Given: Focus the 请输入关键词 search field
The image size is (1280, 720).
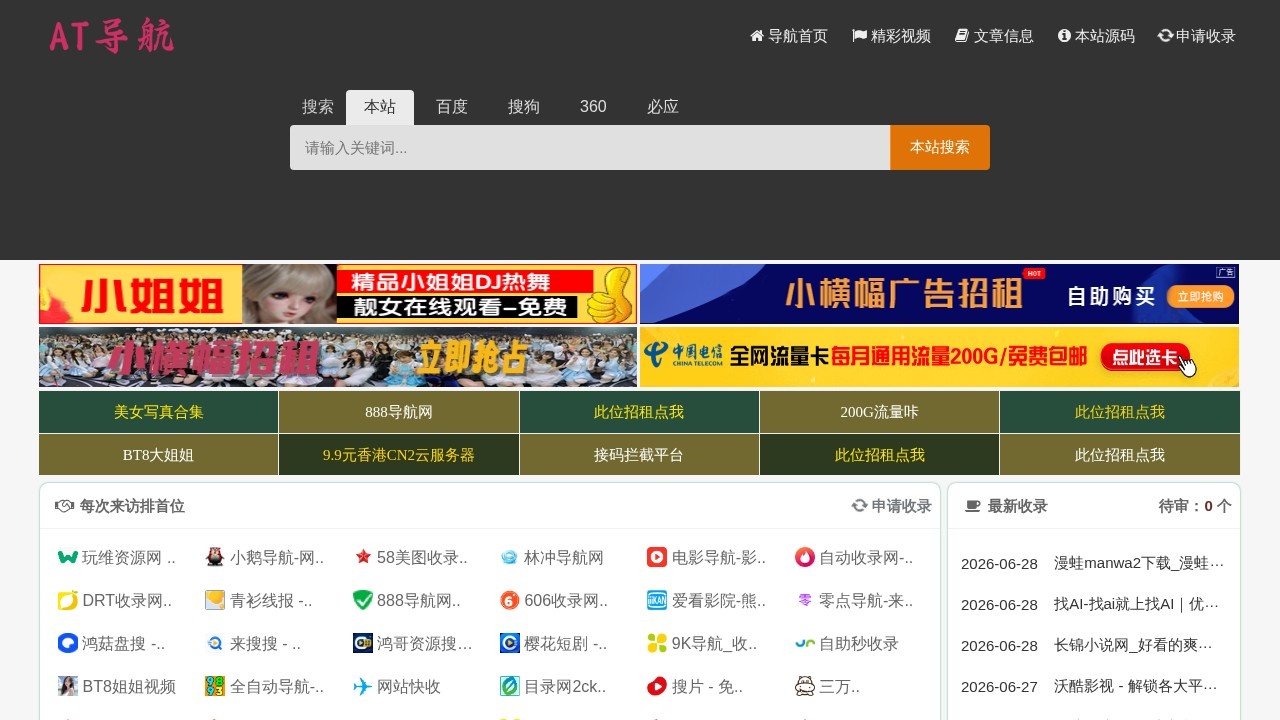Looking at the screenshot, I should pos(590,147).
